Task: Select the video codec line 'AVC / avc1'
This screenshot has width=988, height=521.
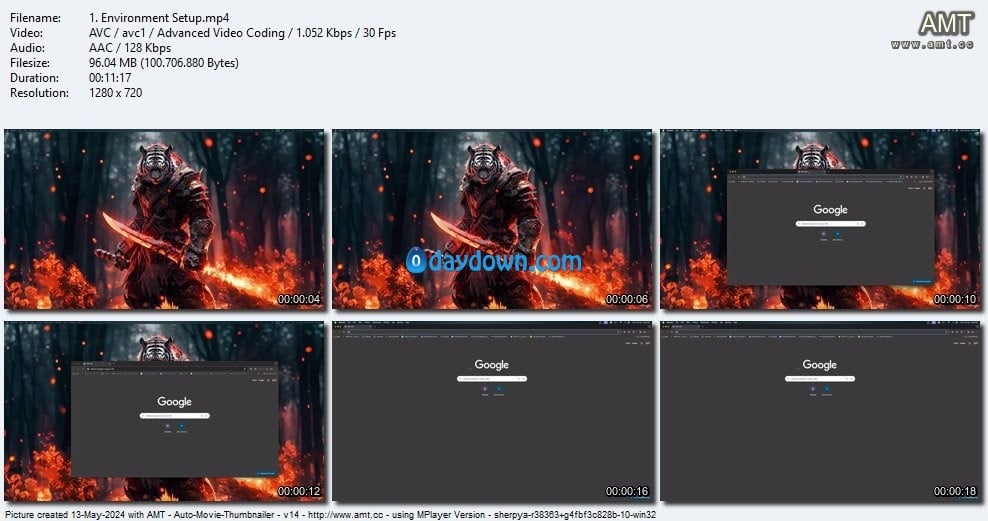Action: pos(117,33)
